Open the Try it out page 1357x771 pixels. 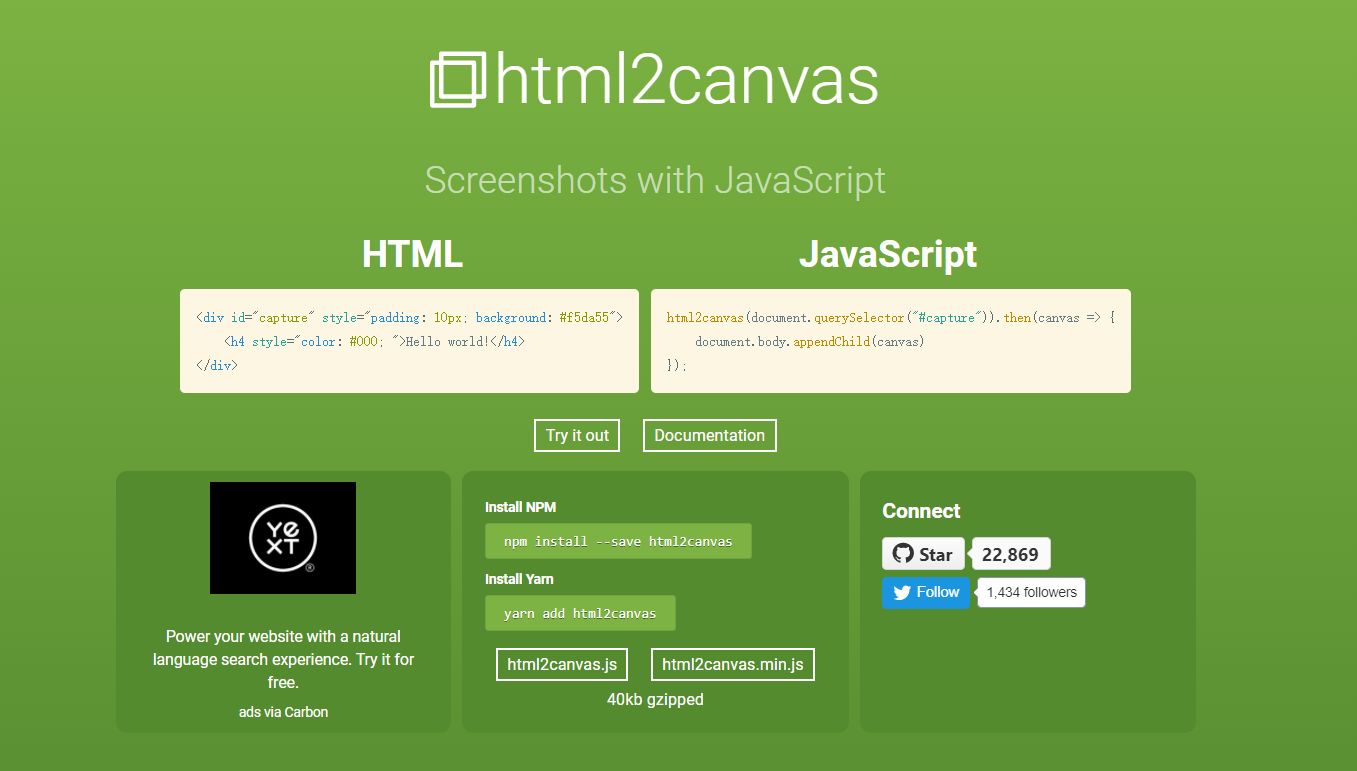[x=576, y=435]
